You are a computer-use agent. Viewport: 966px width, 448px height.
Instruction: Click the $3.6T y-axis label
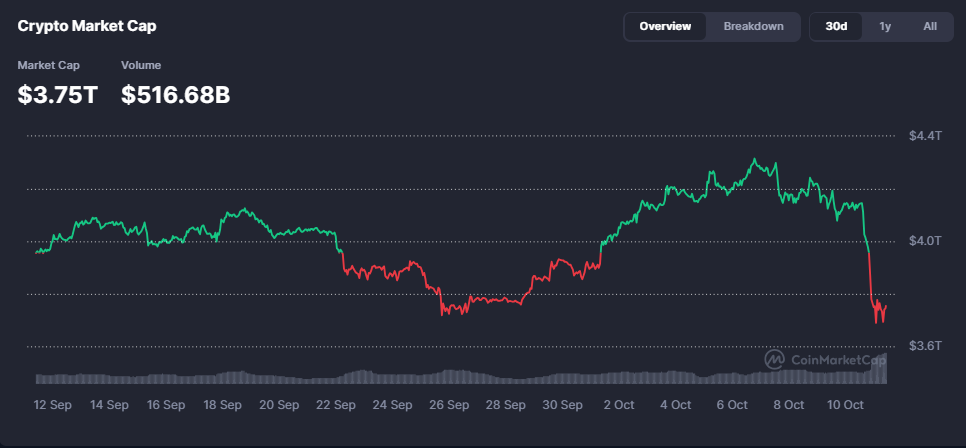pyautogui.click(x=925, y=346)
